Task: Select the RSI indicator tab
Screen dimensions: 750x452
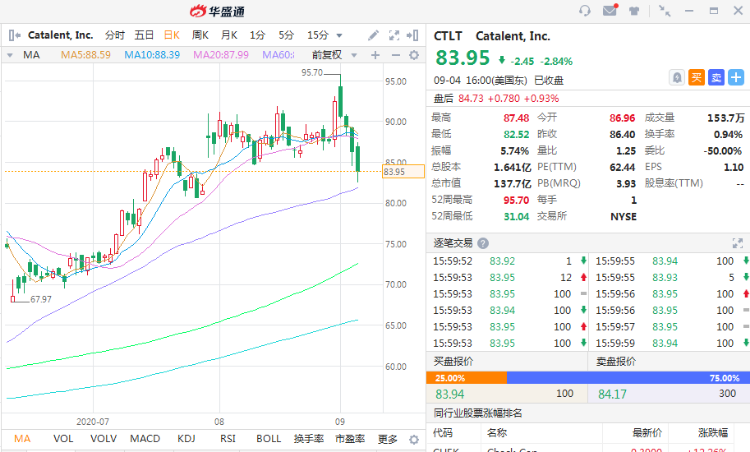Action: (x=228, y=439)
